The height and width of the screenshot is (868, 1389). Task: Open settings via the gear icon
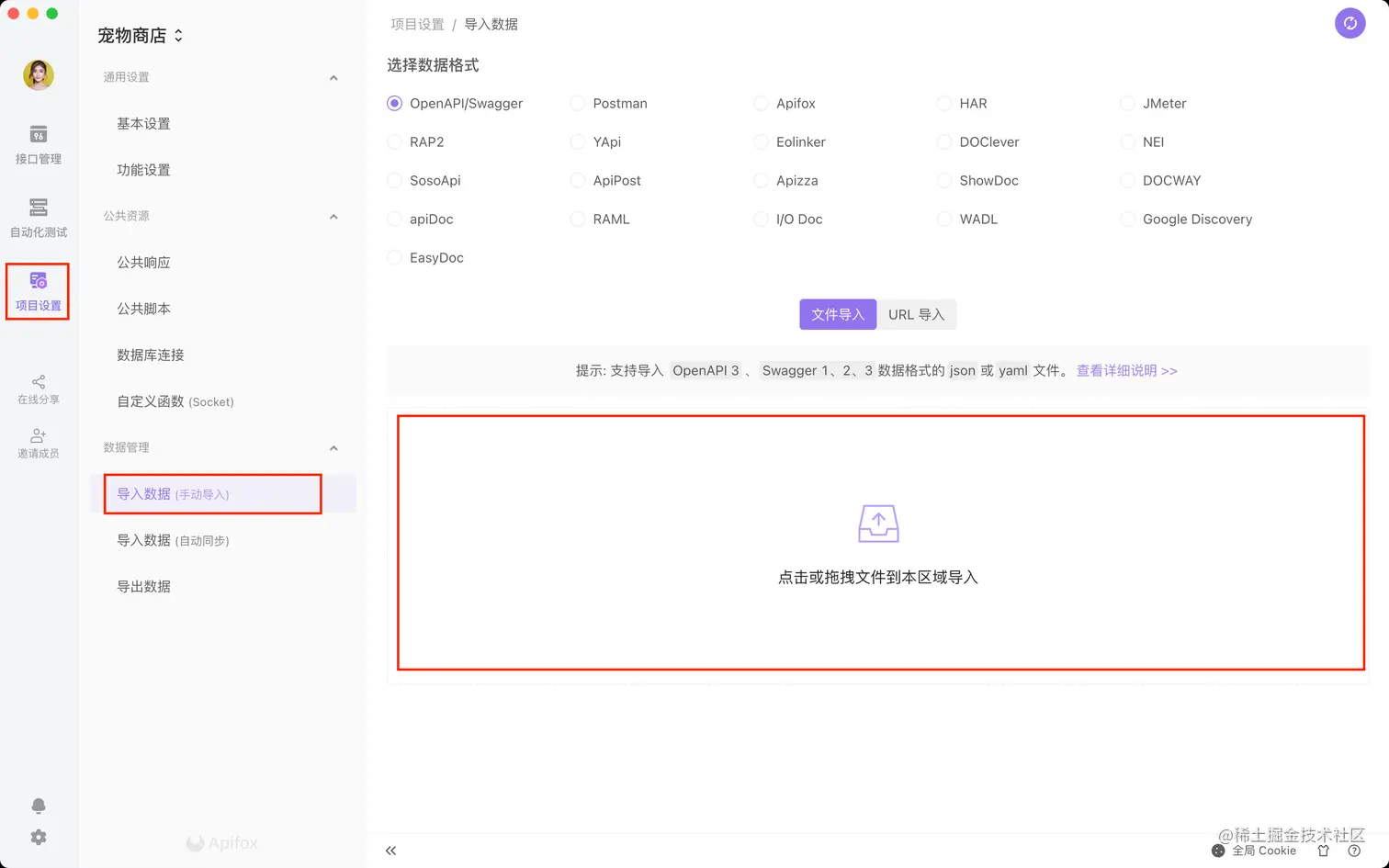(x=38, y=837)
